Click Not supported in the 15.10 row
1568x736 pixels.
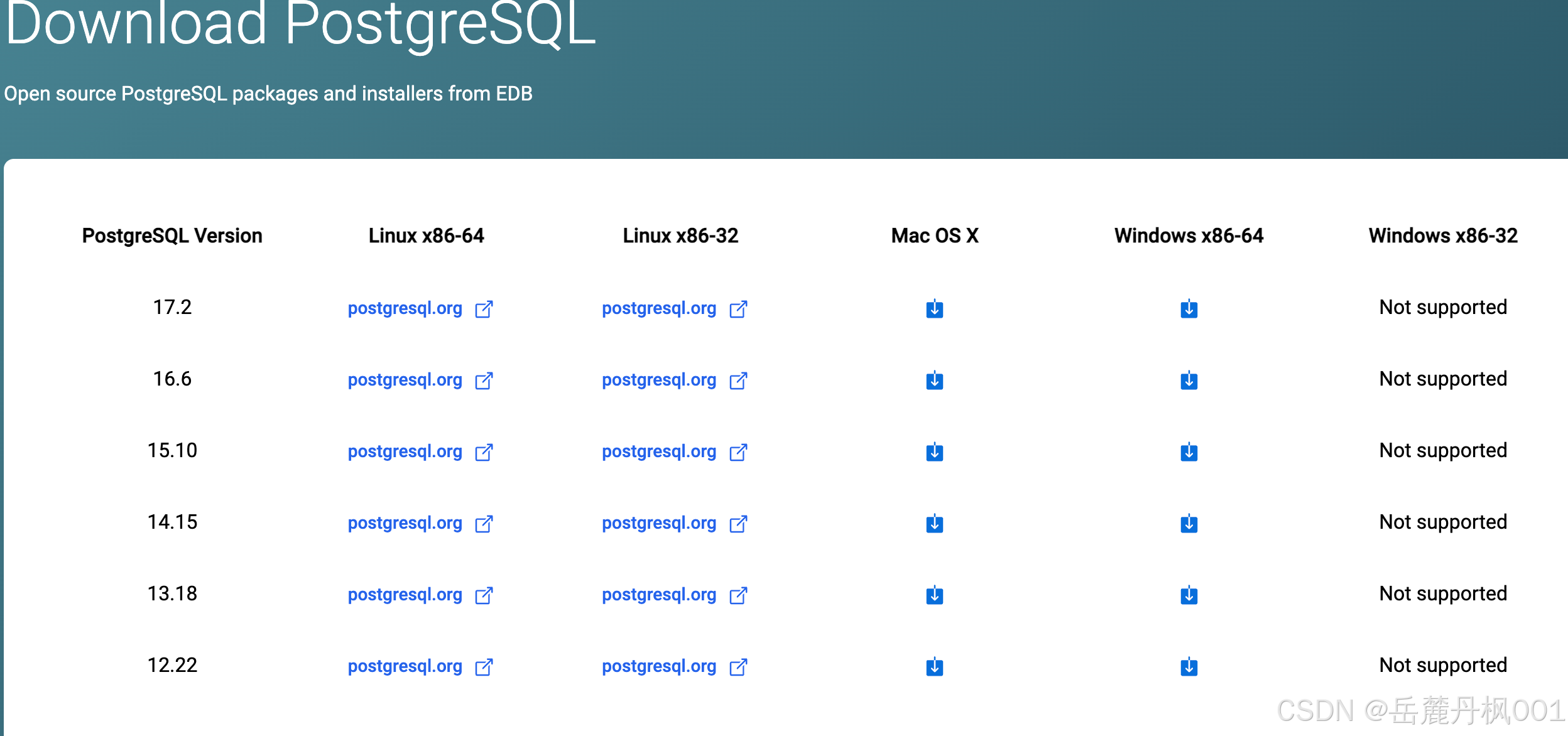point(1443,450)
